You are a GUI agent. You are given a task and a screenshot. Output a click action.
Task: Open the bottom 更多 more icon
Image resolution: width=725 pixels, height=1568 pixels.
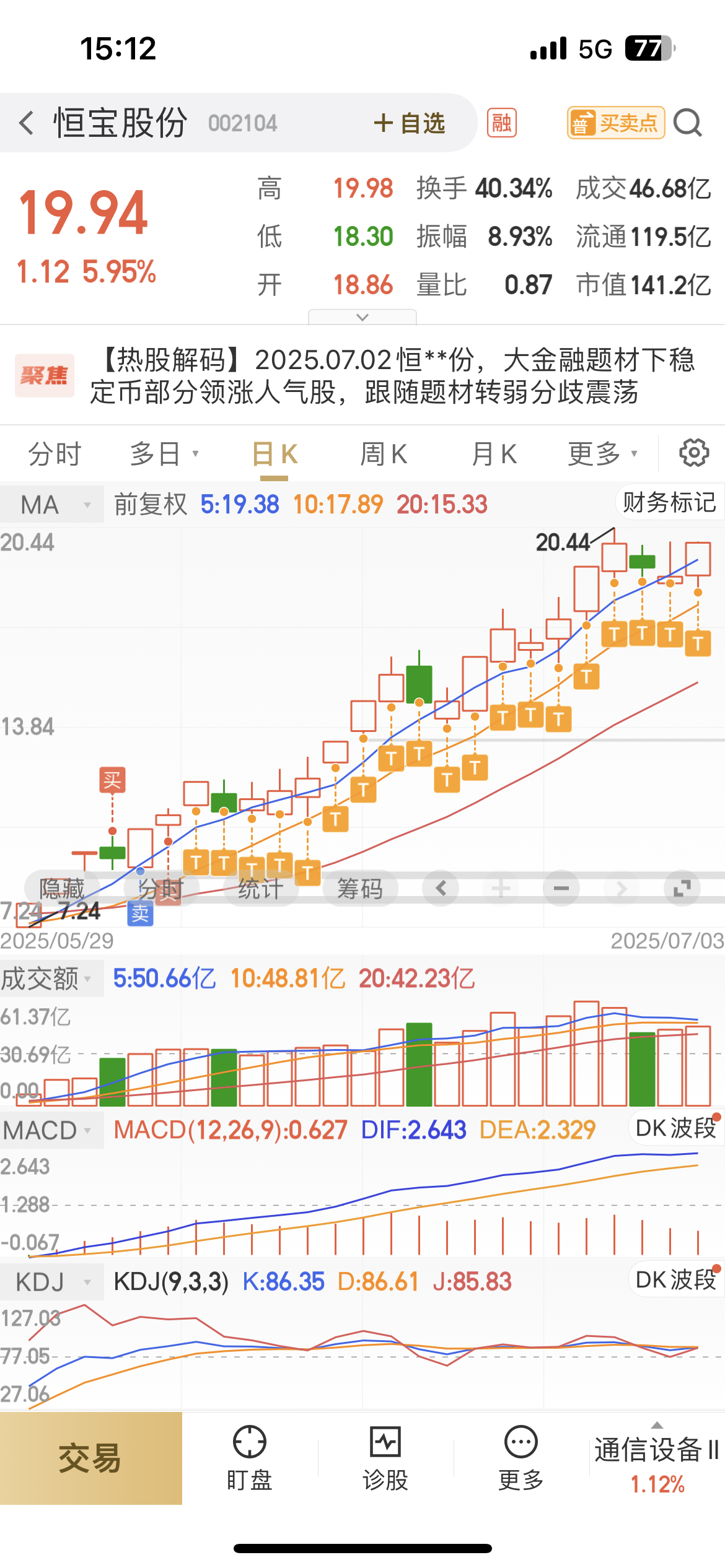coord(521,1458)
